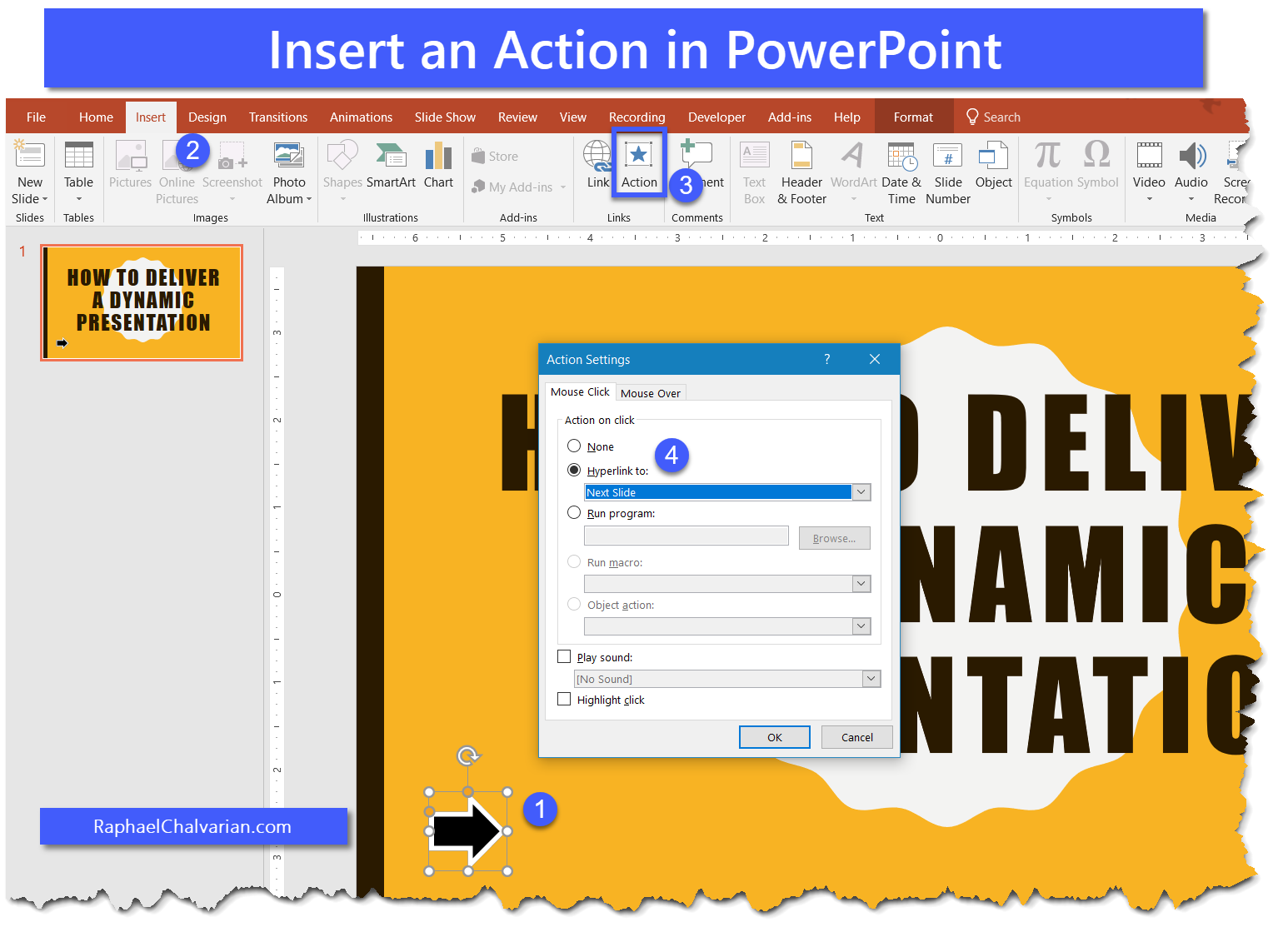Insert a SmartArt graphic
1288x947 pixels.
tap(391, 165)
